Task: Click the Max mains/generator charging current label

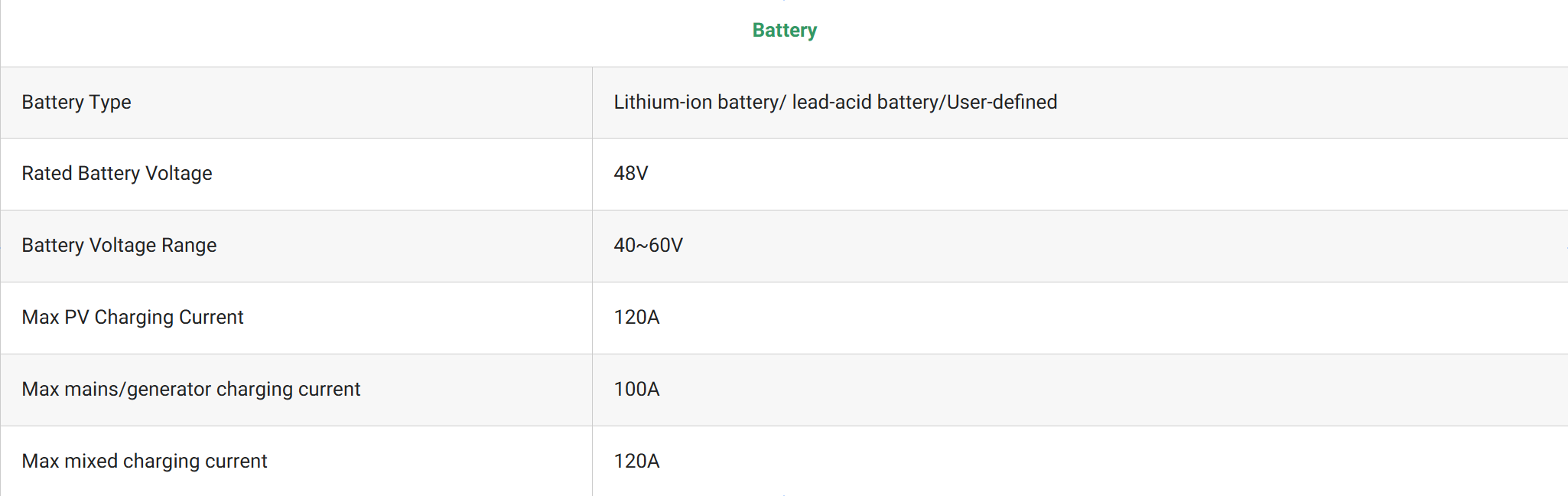Action: point(190,390)
